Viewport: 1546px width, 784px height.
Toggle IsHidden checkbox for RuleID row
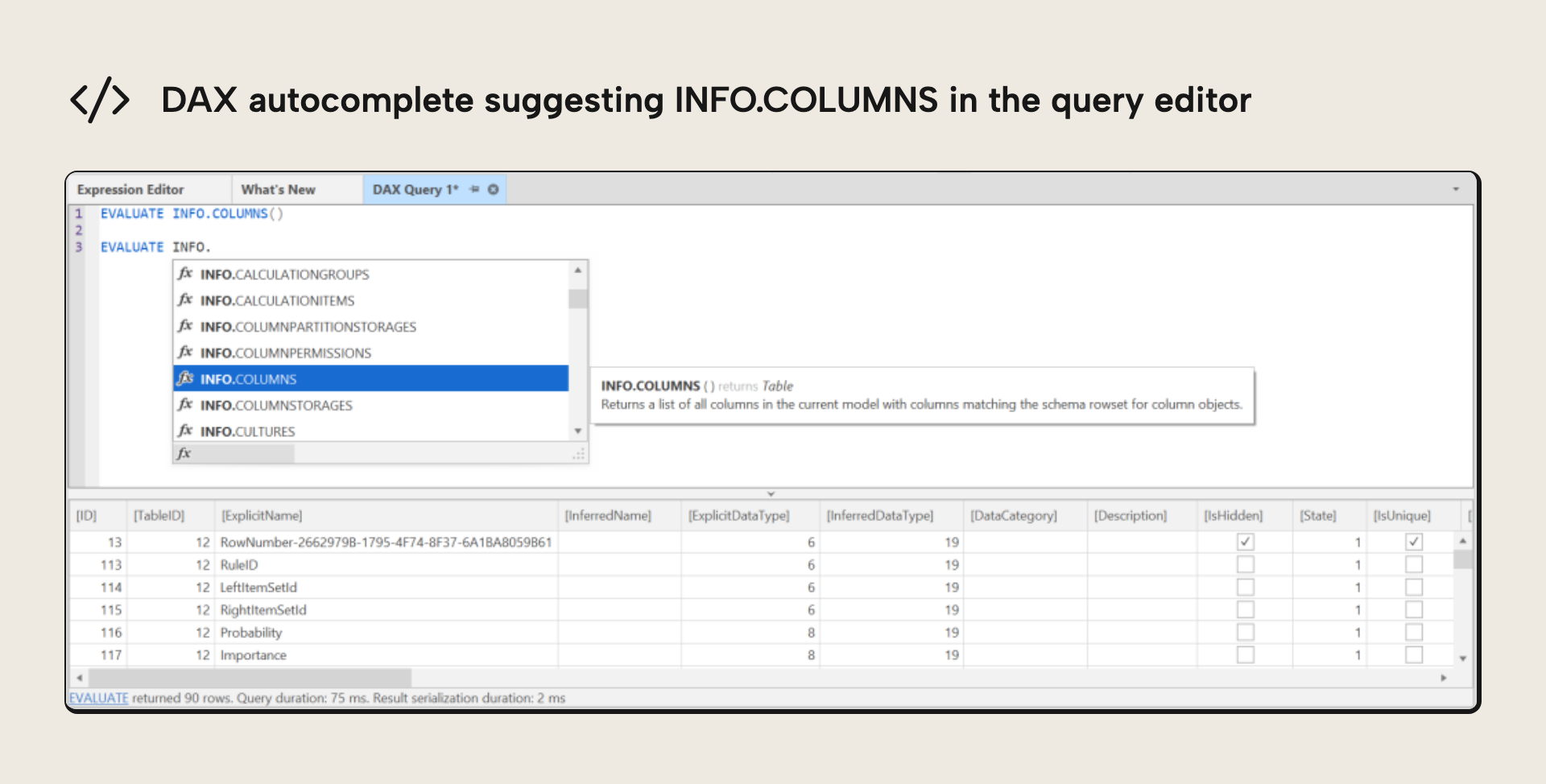(x=1246, y=564)
